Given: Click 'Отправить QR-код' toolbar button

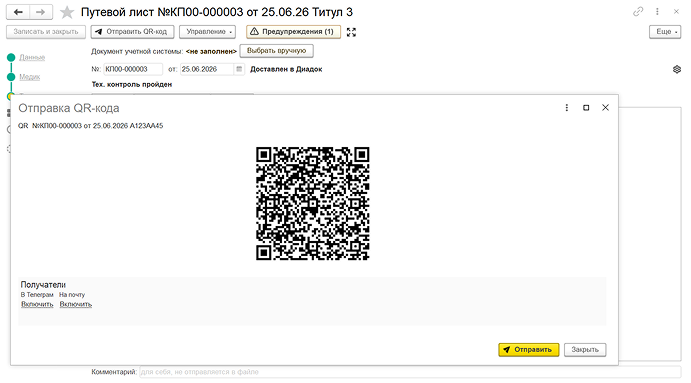Looking at the screenshot, I should click(132, 32).
